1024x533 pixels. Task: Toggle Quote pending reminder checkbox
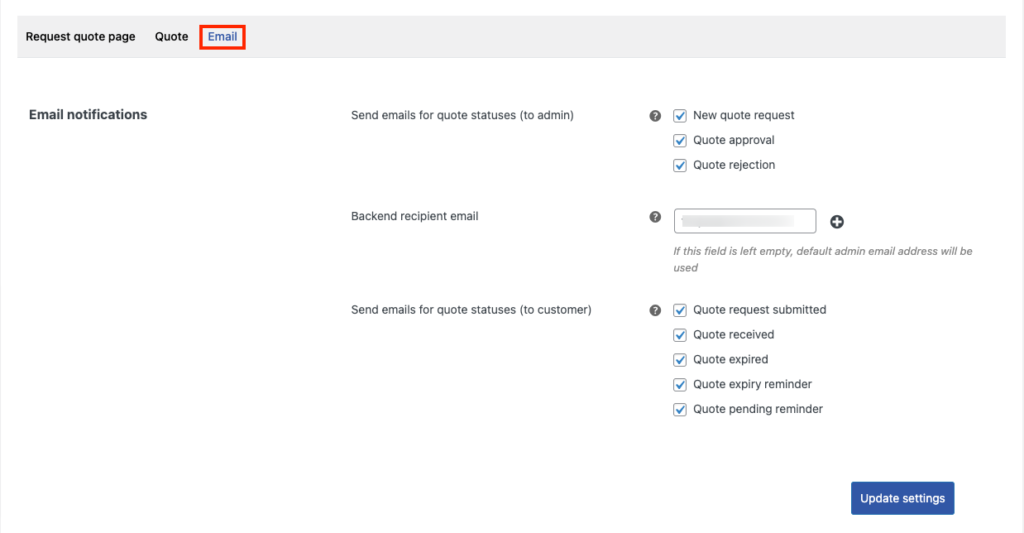[680, 410]
